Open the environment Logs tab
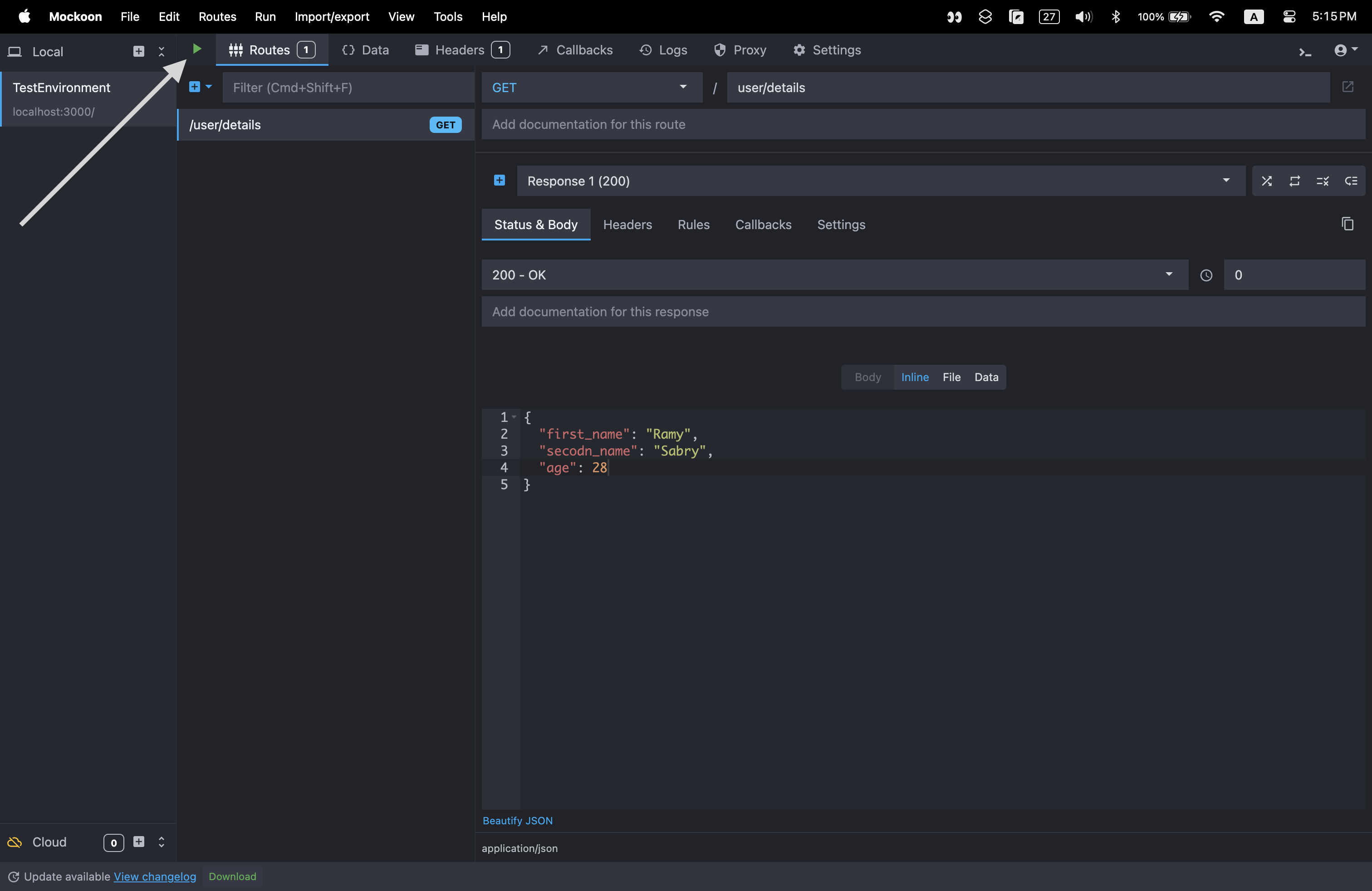 tap(663, 50)
